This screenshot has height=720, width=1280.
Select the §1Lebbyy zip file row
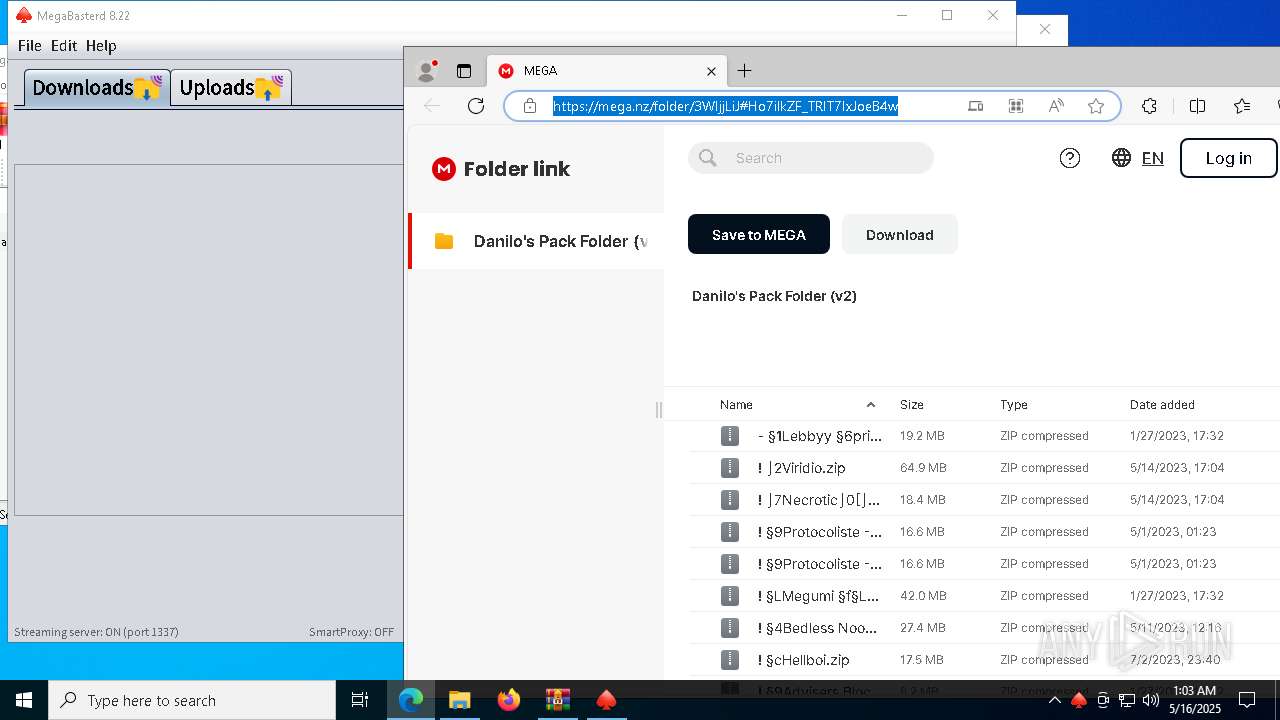click(x=984, y=436)
